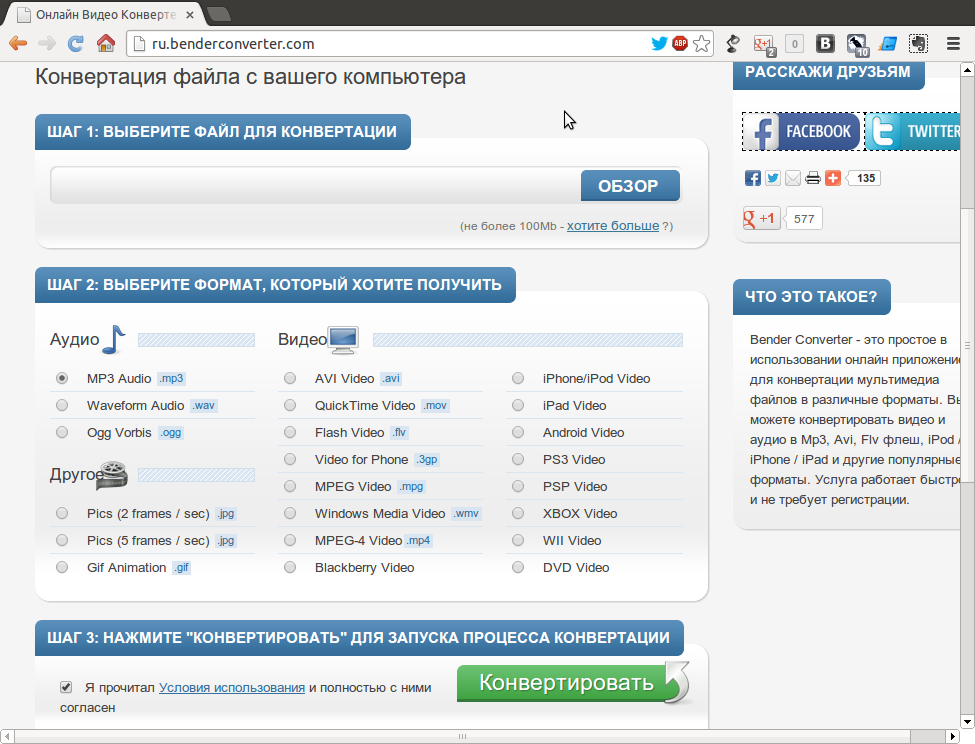Click the Adblock Plus icon in address bar

680,44
